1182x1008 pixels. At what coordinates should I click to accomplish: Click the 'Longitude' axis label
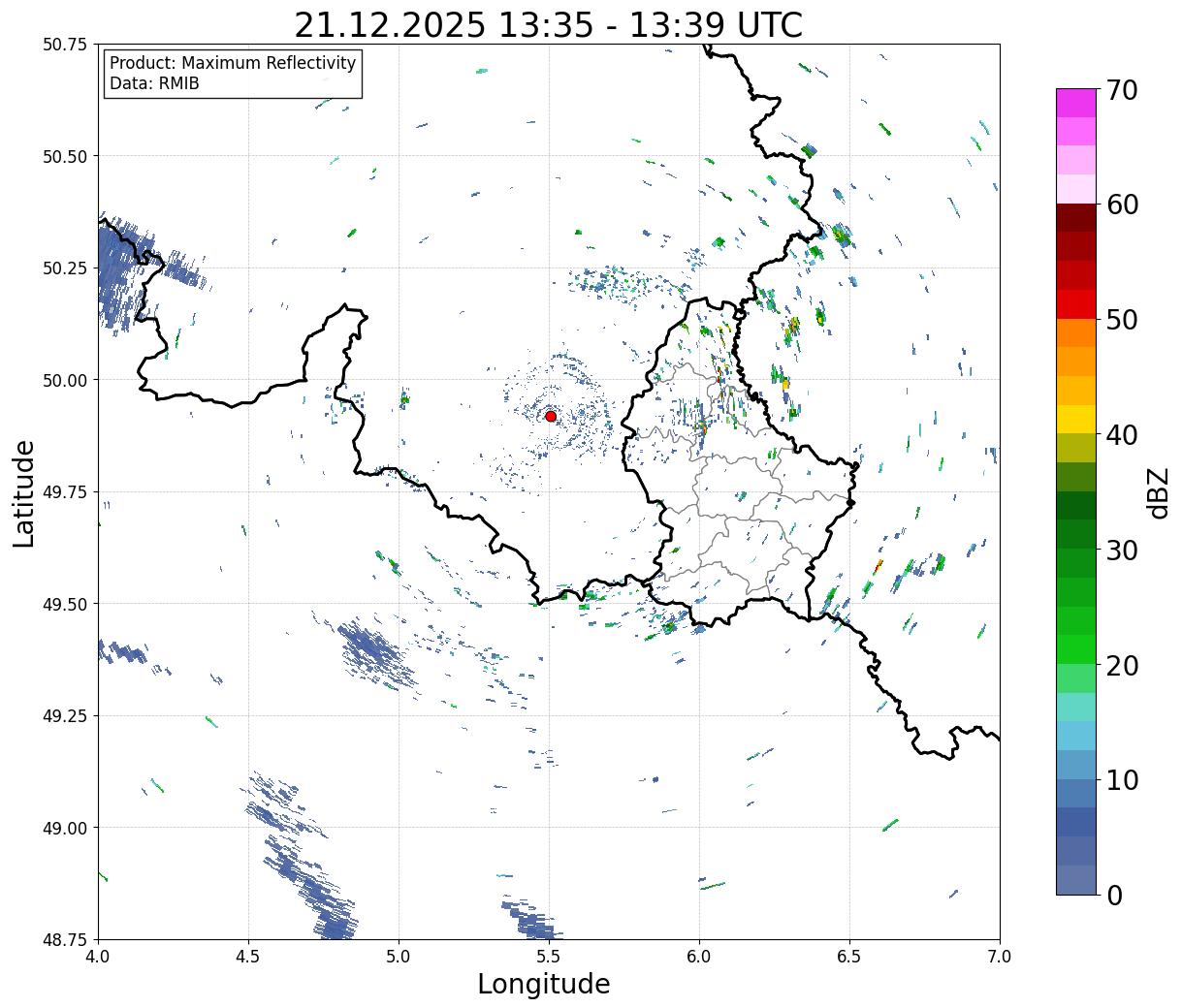(544, 984)
